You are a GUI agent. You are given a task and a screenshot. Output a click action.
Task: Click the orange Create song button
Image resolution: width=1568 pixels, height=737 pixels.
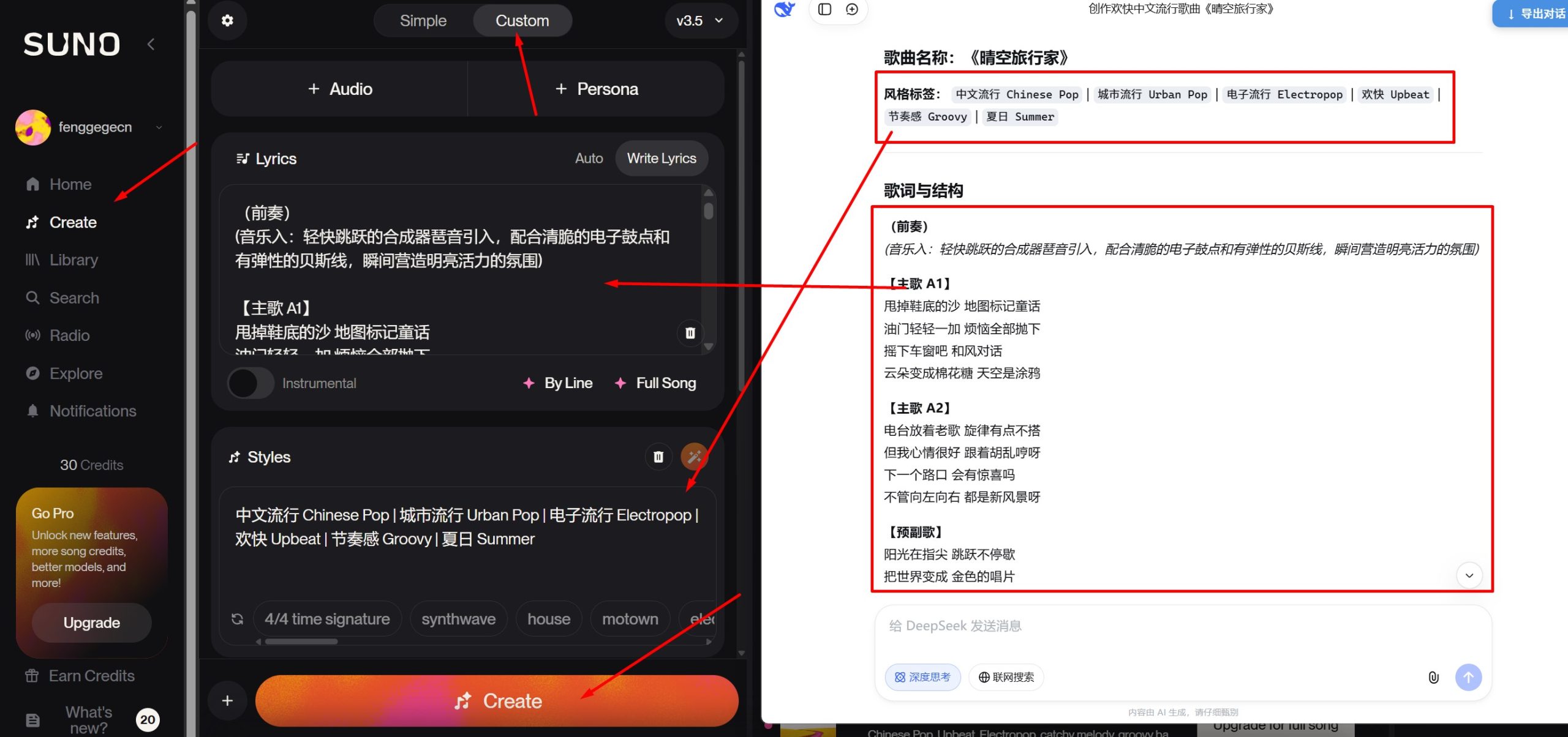(497, 701)
